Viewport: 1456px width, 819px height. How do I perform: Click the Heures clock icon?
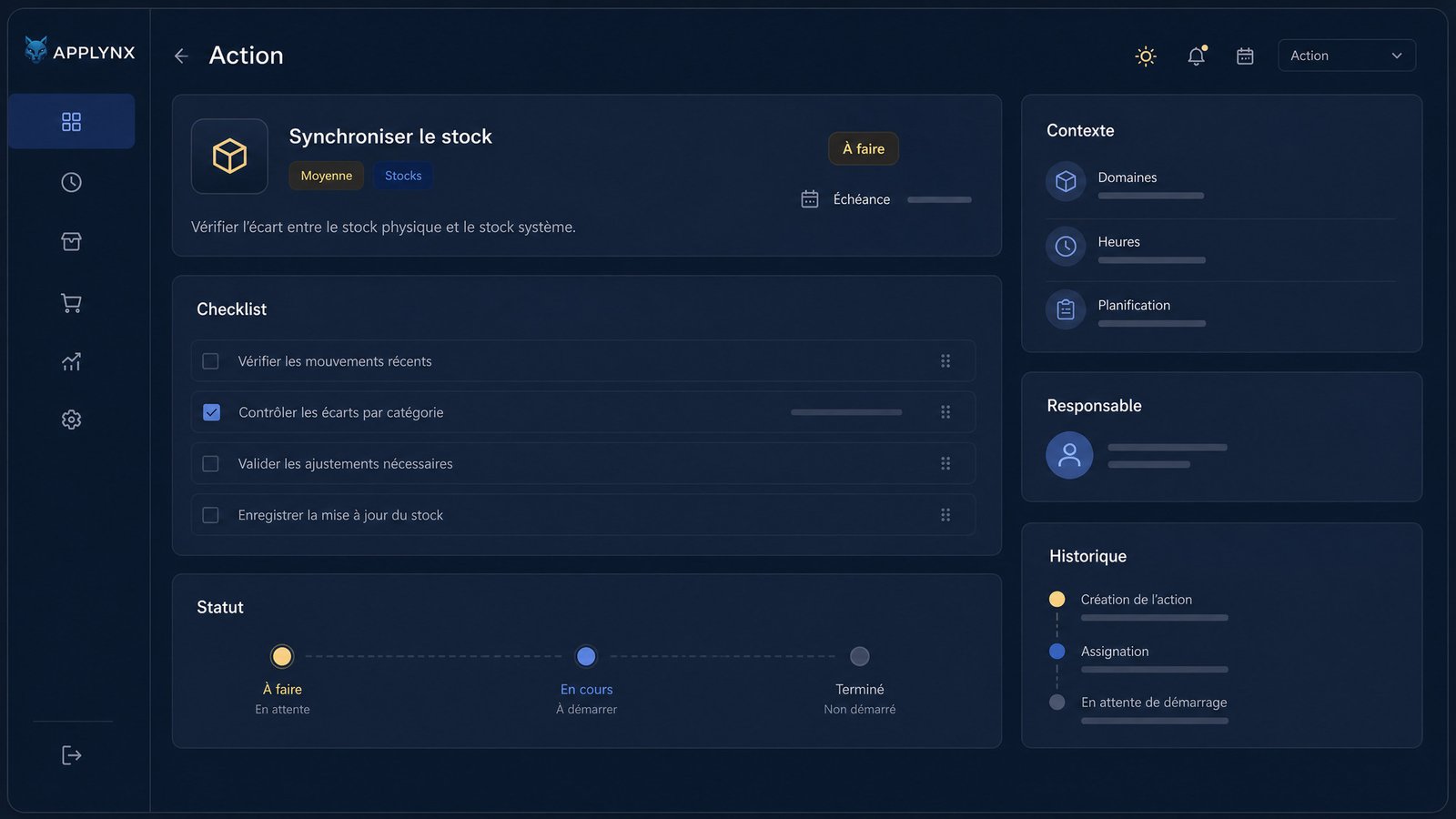pyautogui.click(x=1066, y=246)
